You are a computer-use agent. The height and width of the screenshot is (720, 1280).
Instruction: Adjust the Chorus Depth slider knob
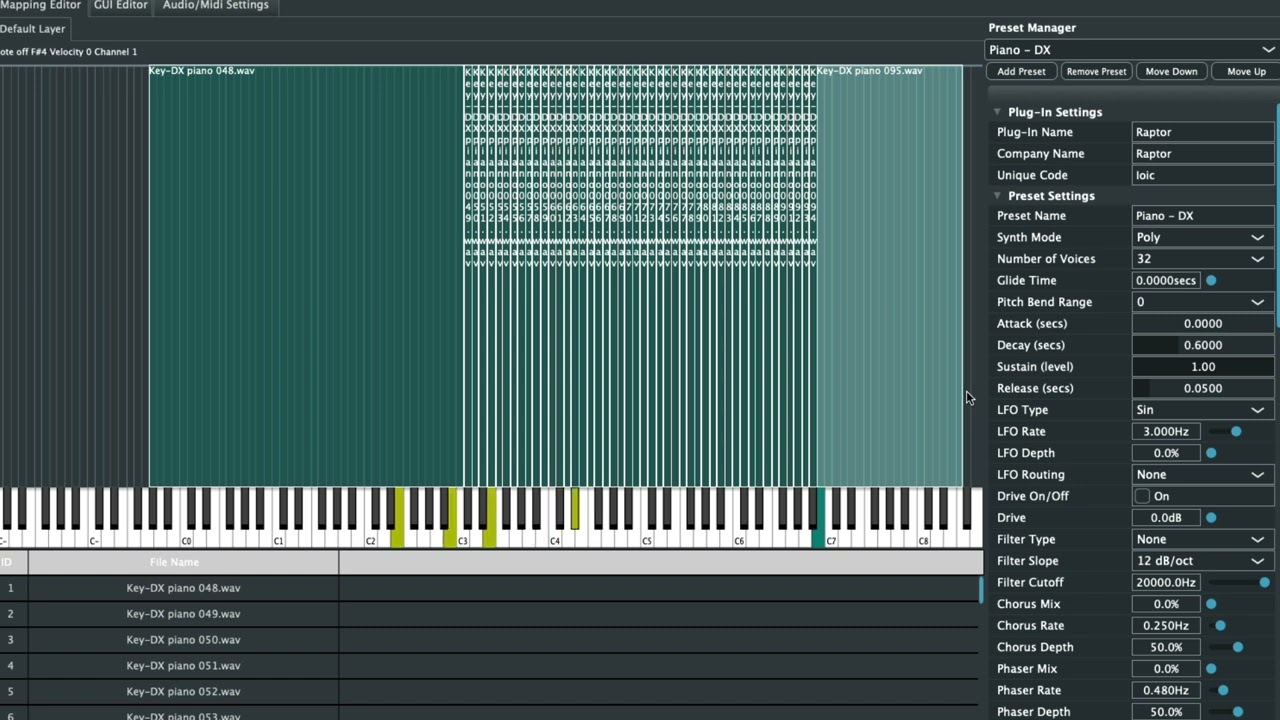pos(1238,647)
